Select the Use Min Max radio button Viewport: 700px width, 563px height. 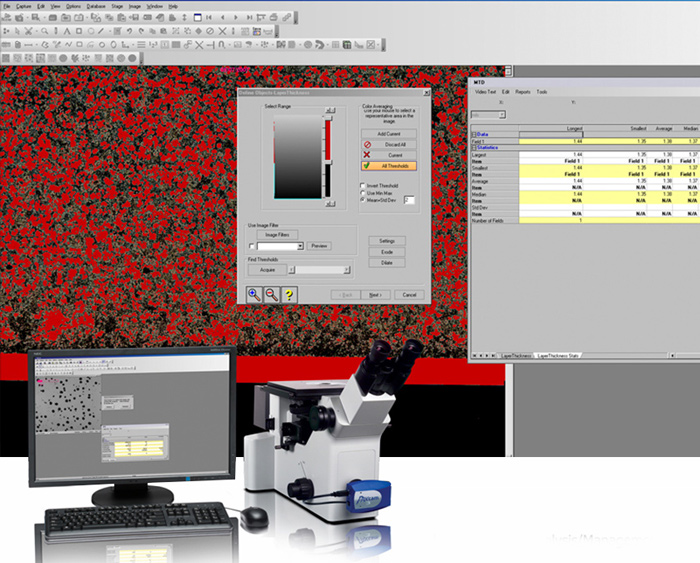pyautogui.click(x=363, y=192)
